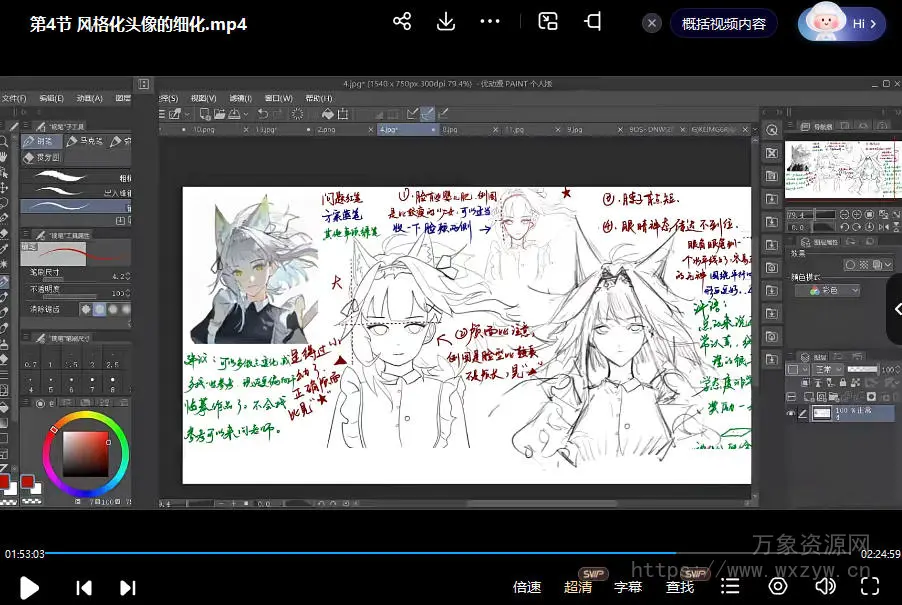Skip to the next video
The image size is (902, 605).
click(128, 588)
